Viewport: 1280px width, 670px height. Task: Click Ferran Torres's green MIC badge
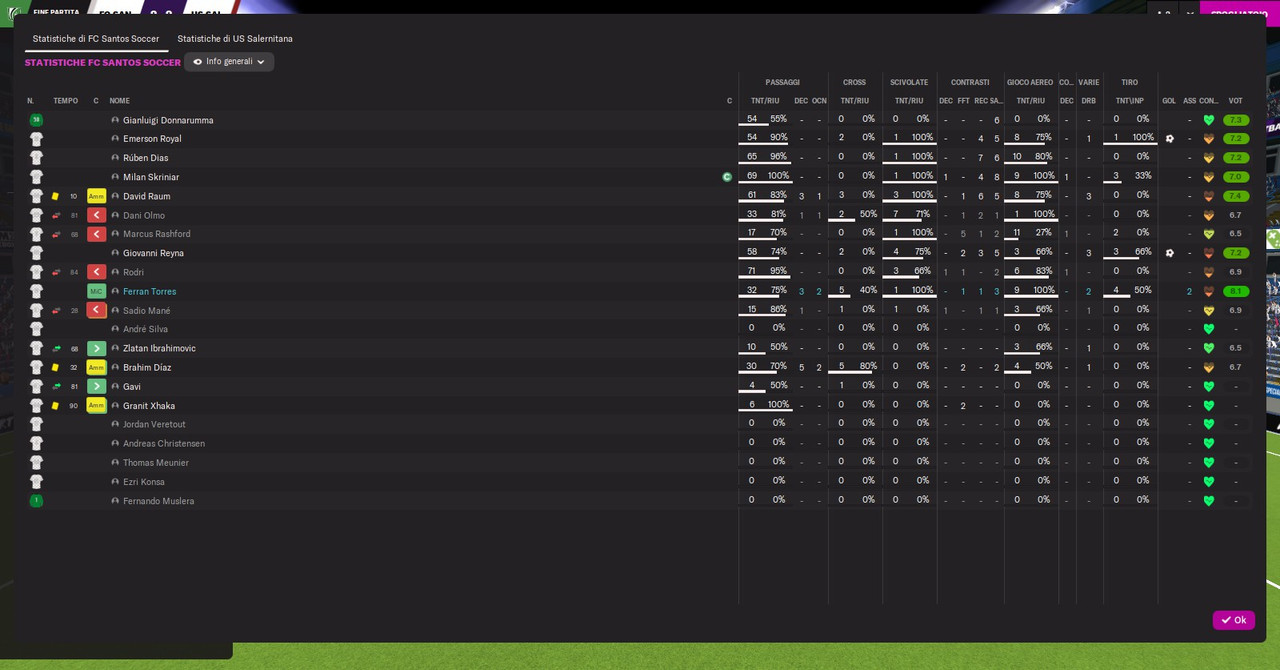coord(96,291)
